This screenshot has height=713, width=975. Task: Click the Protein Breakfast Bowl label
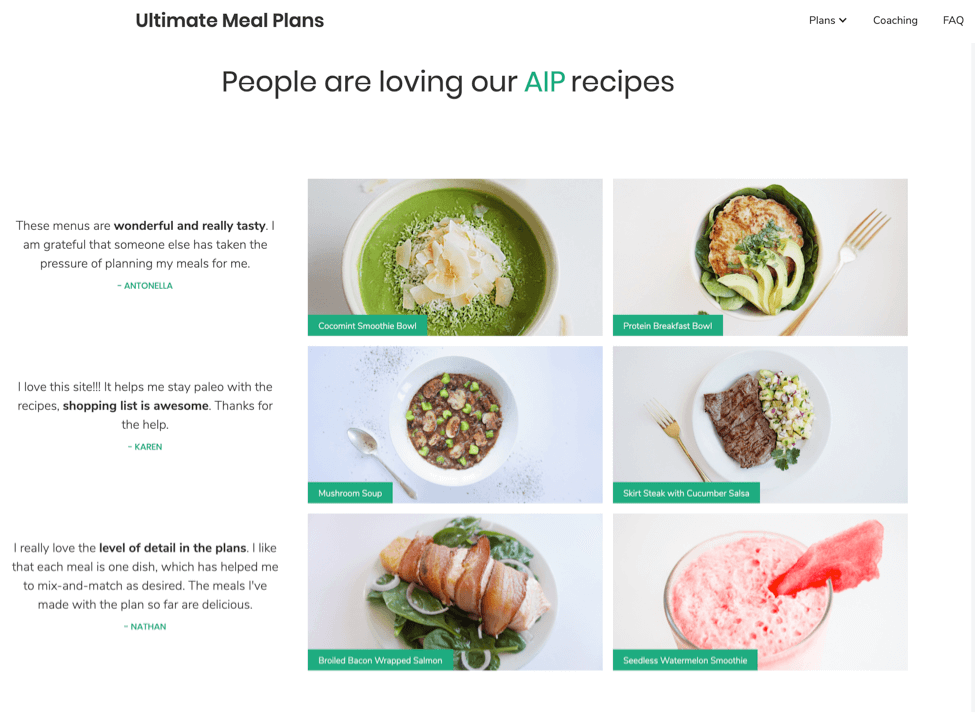point(668,326)
